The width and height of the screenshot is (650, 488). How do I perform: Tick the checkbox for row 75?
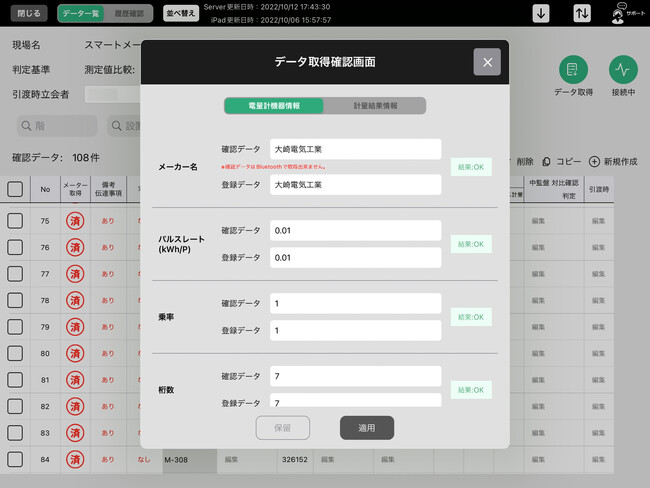[x=15, y=221]
